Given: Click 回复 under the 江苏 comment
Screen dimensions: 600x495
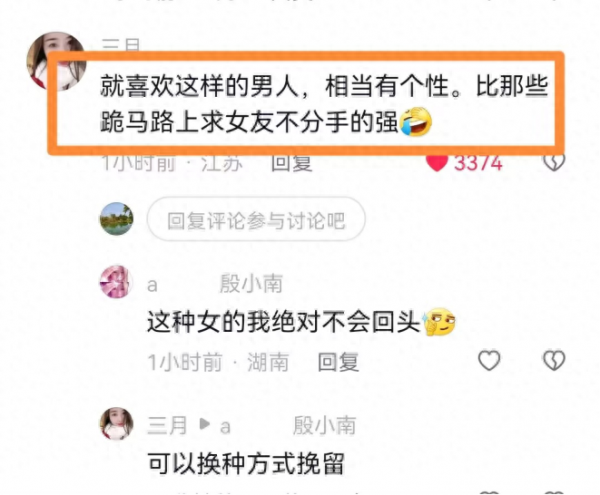Looking at the screenshot, I should coord(292,163).
